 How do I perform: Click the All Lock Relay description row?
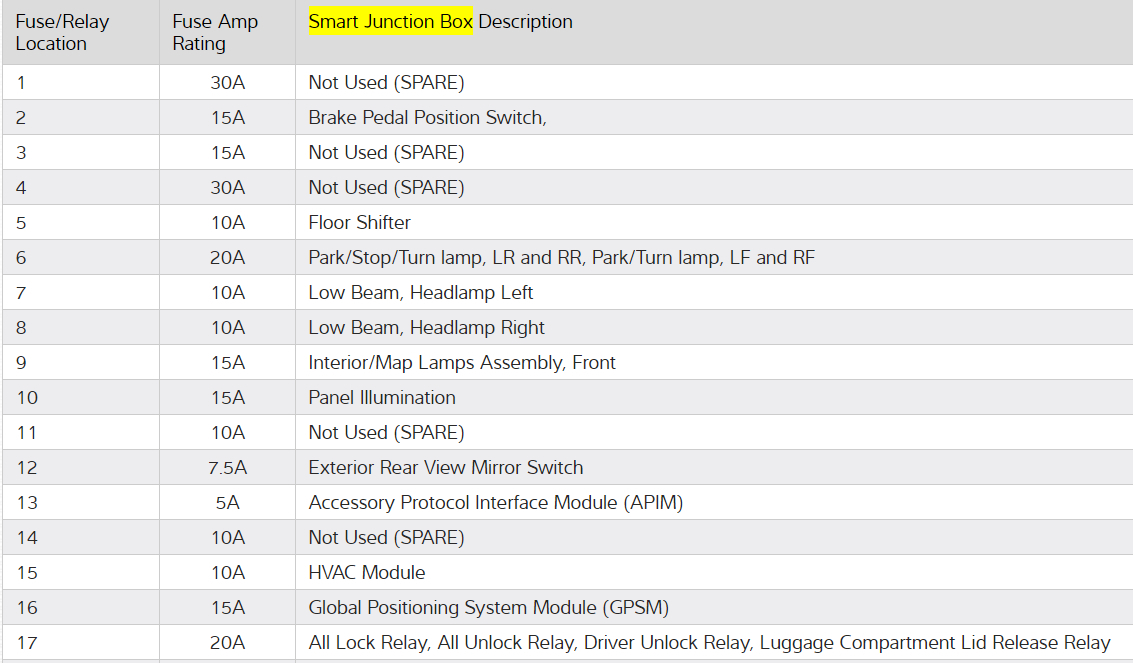709,643
